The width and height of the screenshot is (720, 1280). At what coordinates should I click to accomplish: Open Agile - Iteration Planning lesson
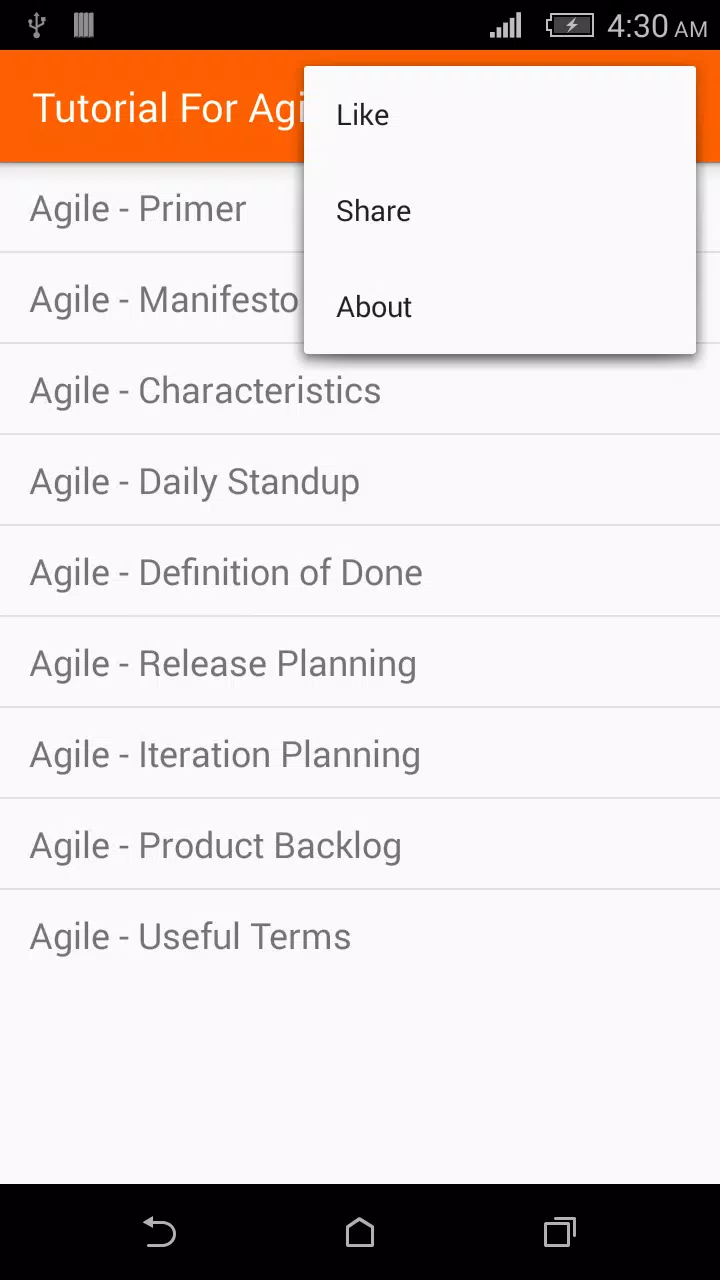click(x=360, y=753)
